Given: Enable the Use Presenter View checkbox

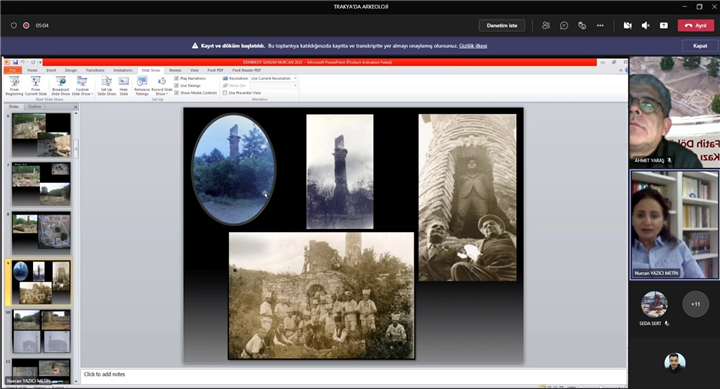Looking at the screenshot, I should coord(225,93).
